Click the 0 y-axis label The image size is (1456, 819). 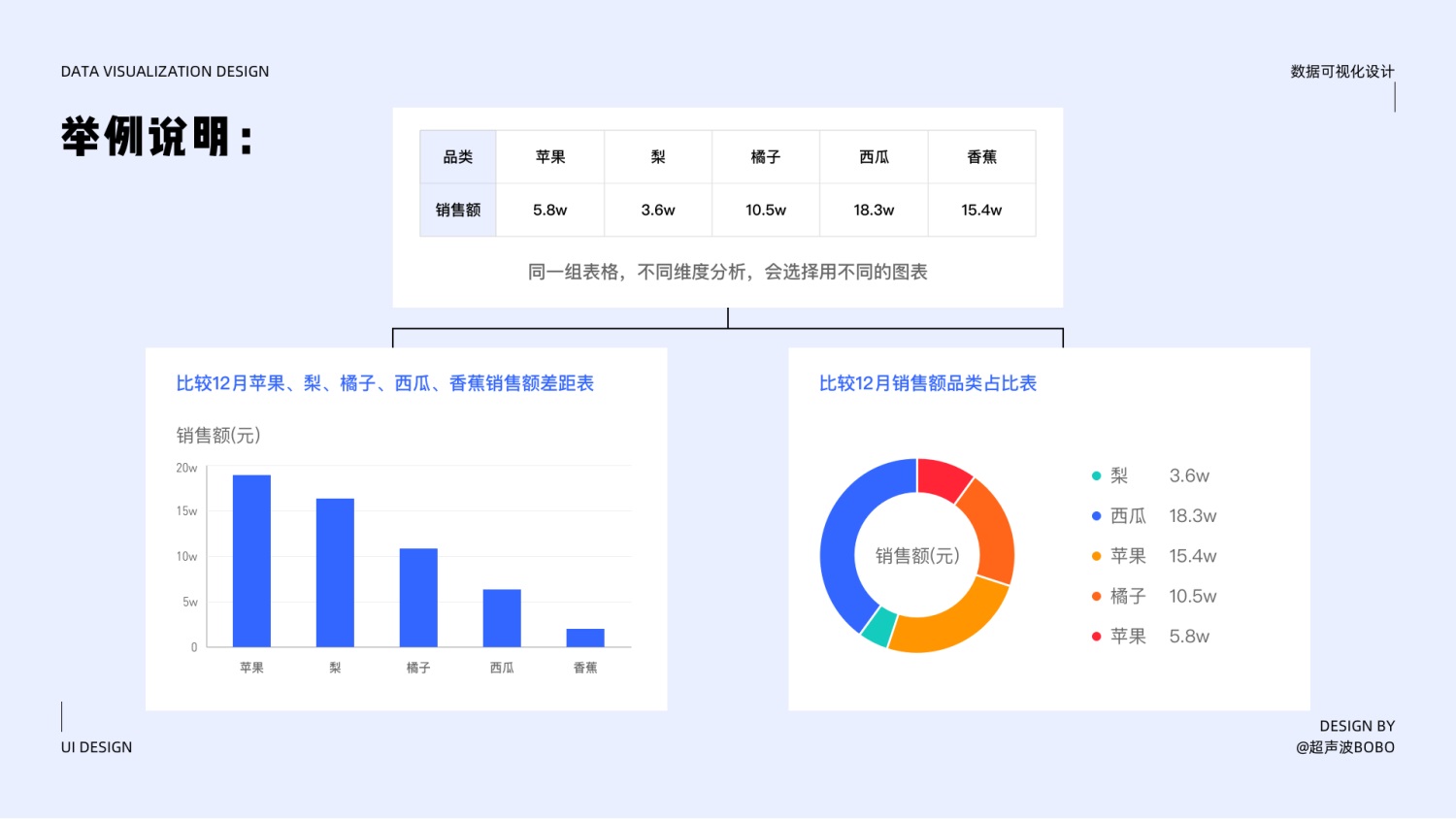pyautogui.click(x=194, y=647)
